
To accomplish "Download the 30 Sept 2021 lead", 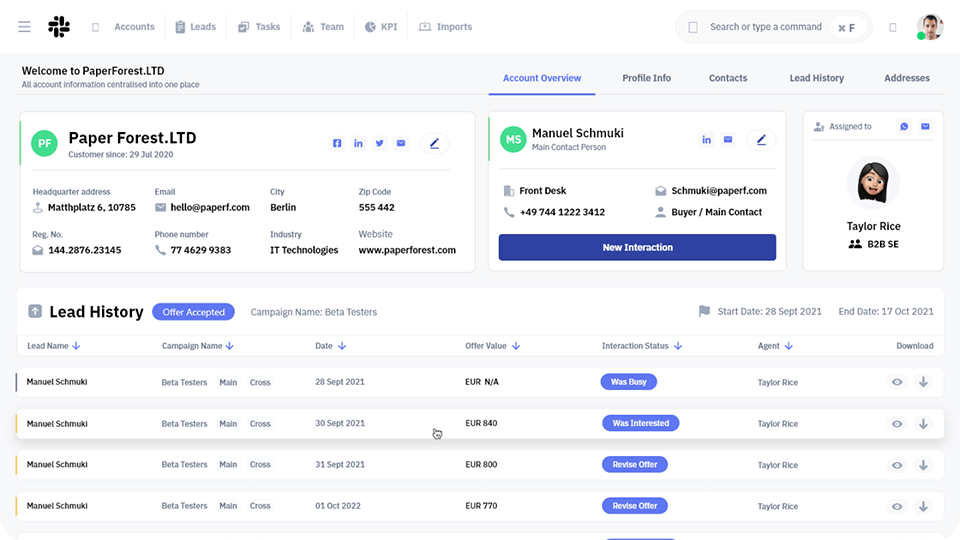I will [x=923, y=424].
